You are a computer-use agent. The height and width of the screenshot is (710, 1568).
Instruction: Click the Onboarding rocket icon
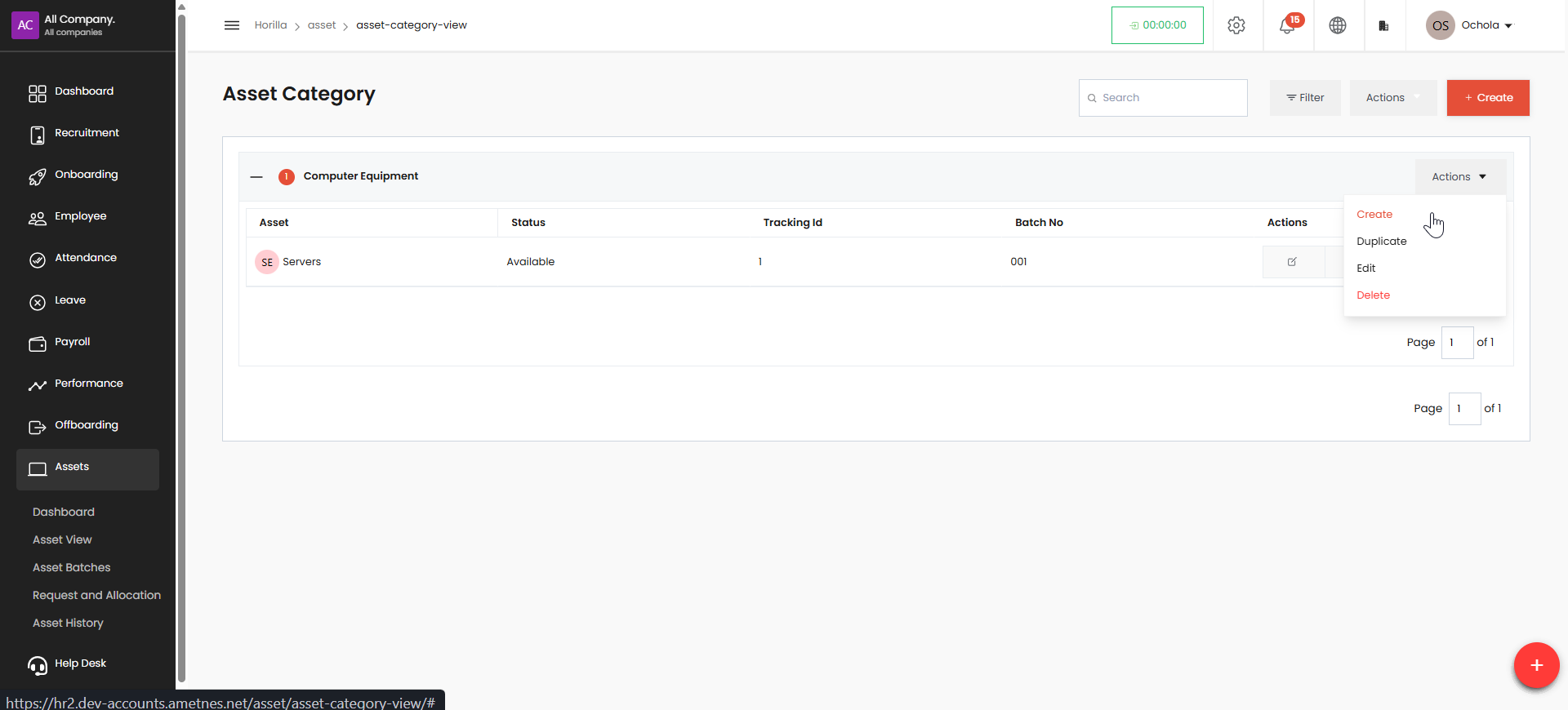[38, 177]
